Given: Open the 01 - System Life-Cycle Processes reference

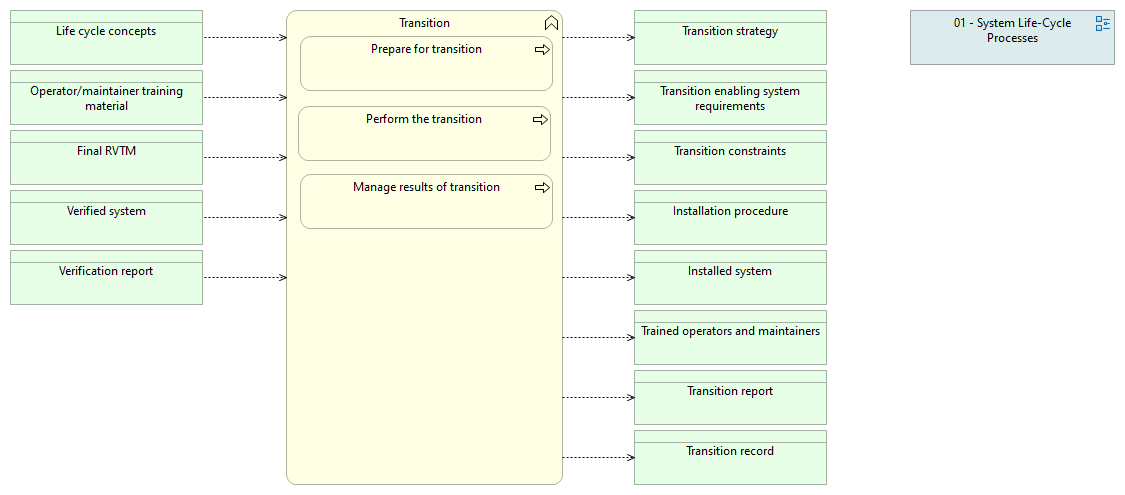Looking at the screenshot, I should (1012, 37).
